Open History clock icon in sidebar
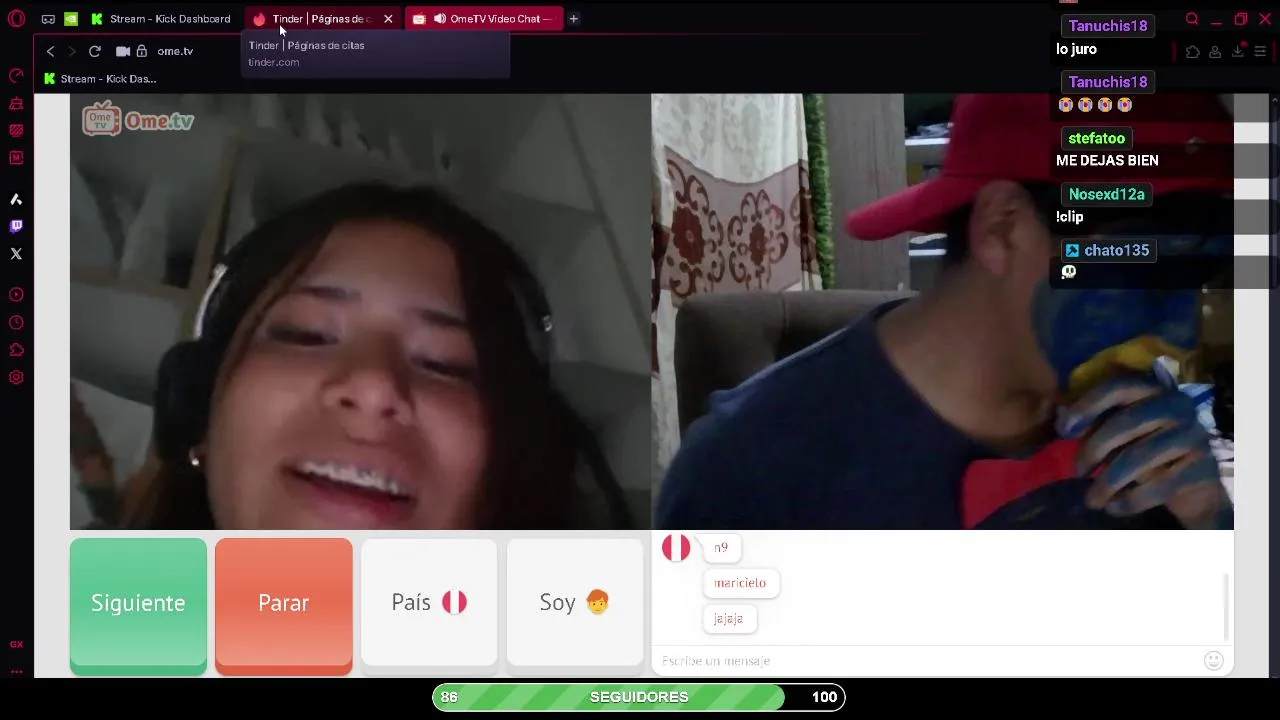Viewport: 1280px width, 720px height. pyautogui.click(x=16, y=323)
